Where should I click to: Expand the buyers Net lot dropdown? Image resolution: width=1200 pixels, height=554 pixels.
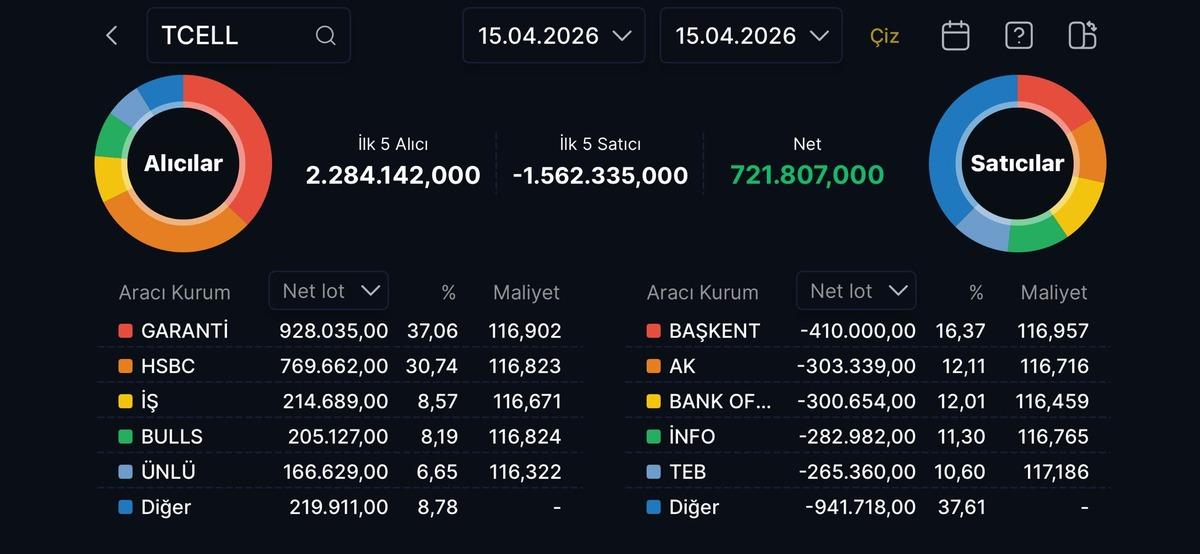point(329,291)
